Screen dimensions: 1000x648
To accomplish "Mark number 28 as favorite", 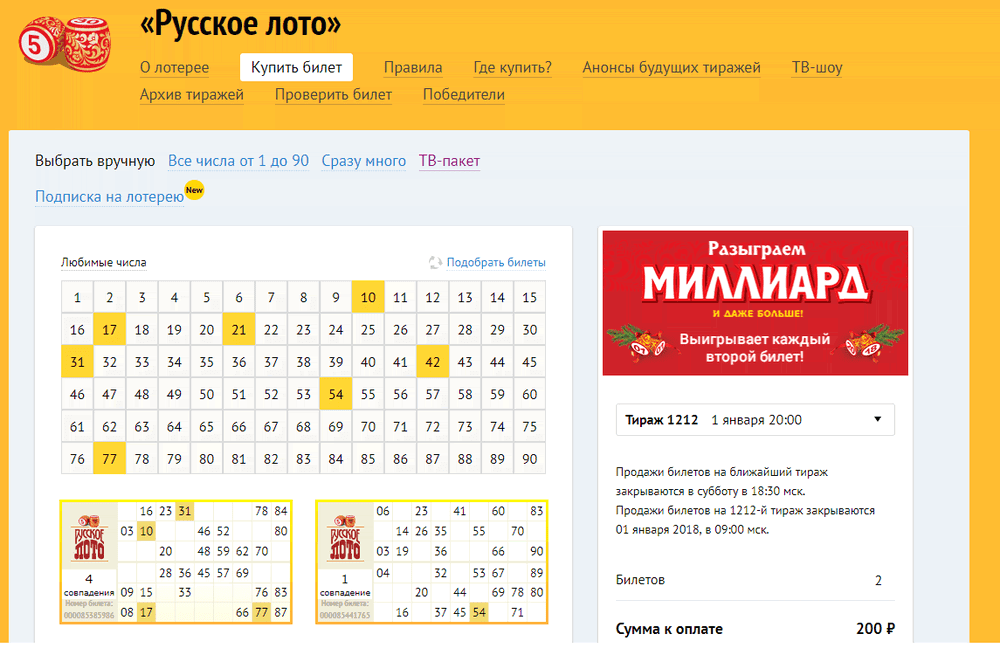I will [x=465, y=330].
